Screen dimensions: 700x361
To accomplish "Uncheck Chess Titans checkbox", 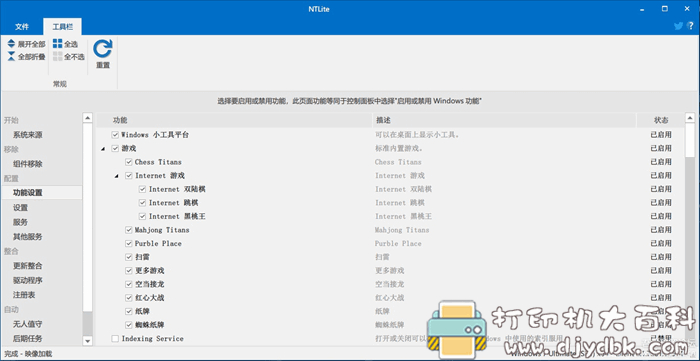I will click(129, 162).
